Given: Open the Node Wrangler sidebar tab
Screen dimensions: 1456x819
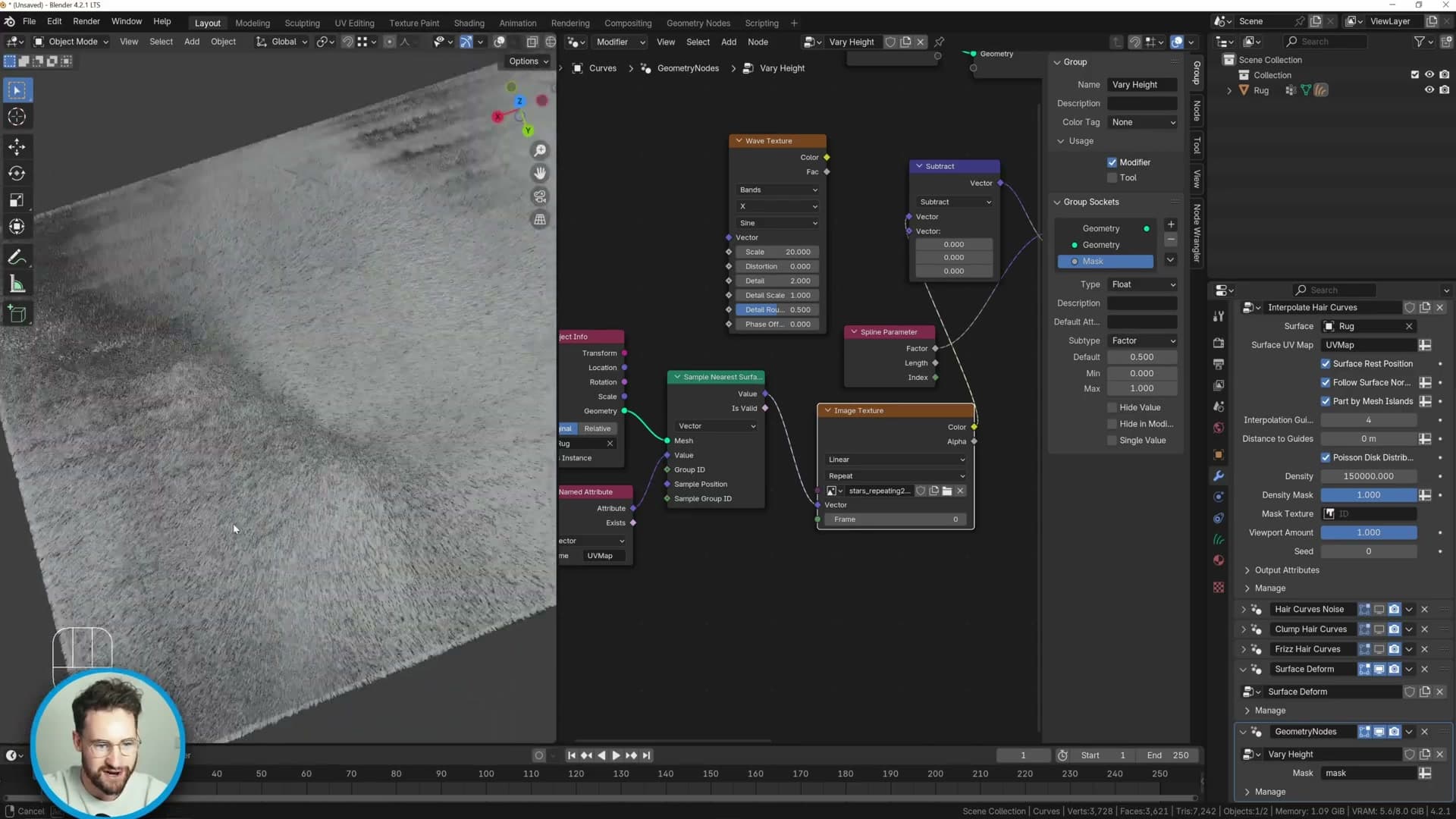Looking at the screenshot, I should point(1197,233).
